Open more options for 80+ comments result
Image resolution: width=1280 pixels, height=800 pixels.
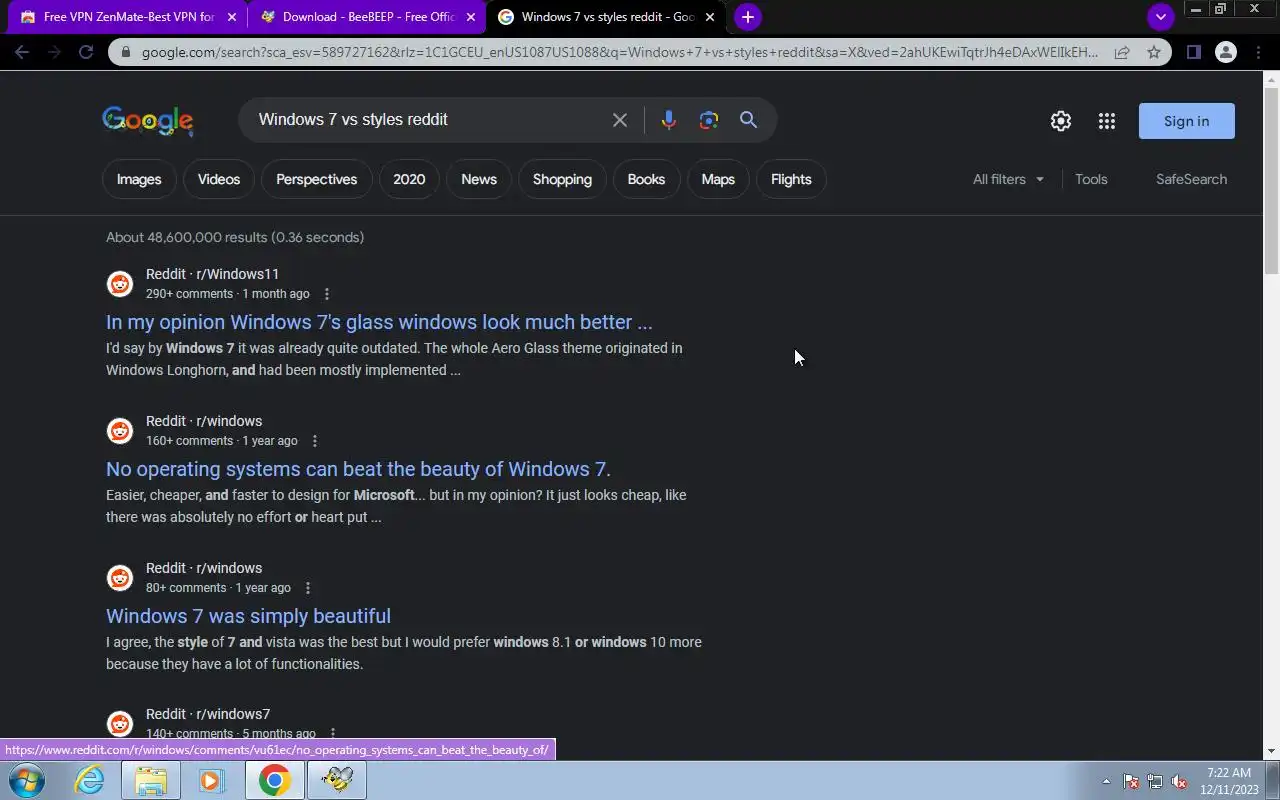point(308,588)
